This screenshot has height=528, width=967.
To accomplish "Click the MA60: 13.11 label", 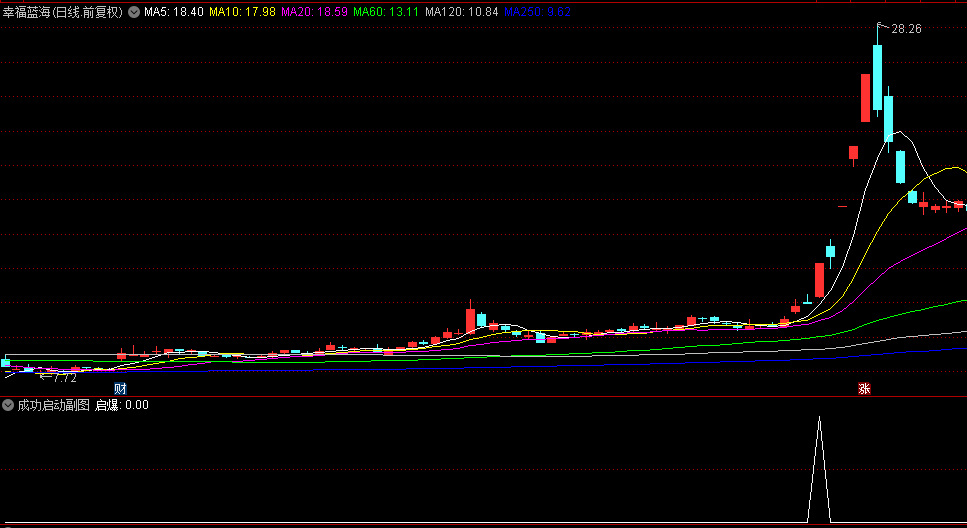I will tap(386, 12).
